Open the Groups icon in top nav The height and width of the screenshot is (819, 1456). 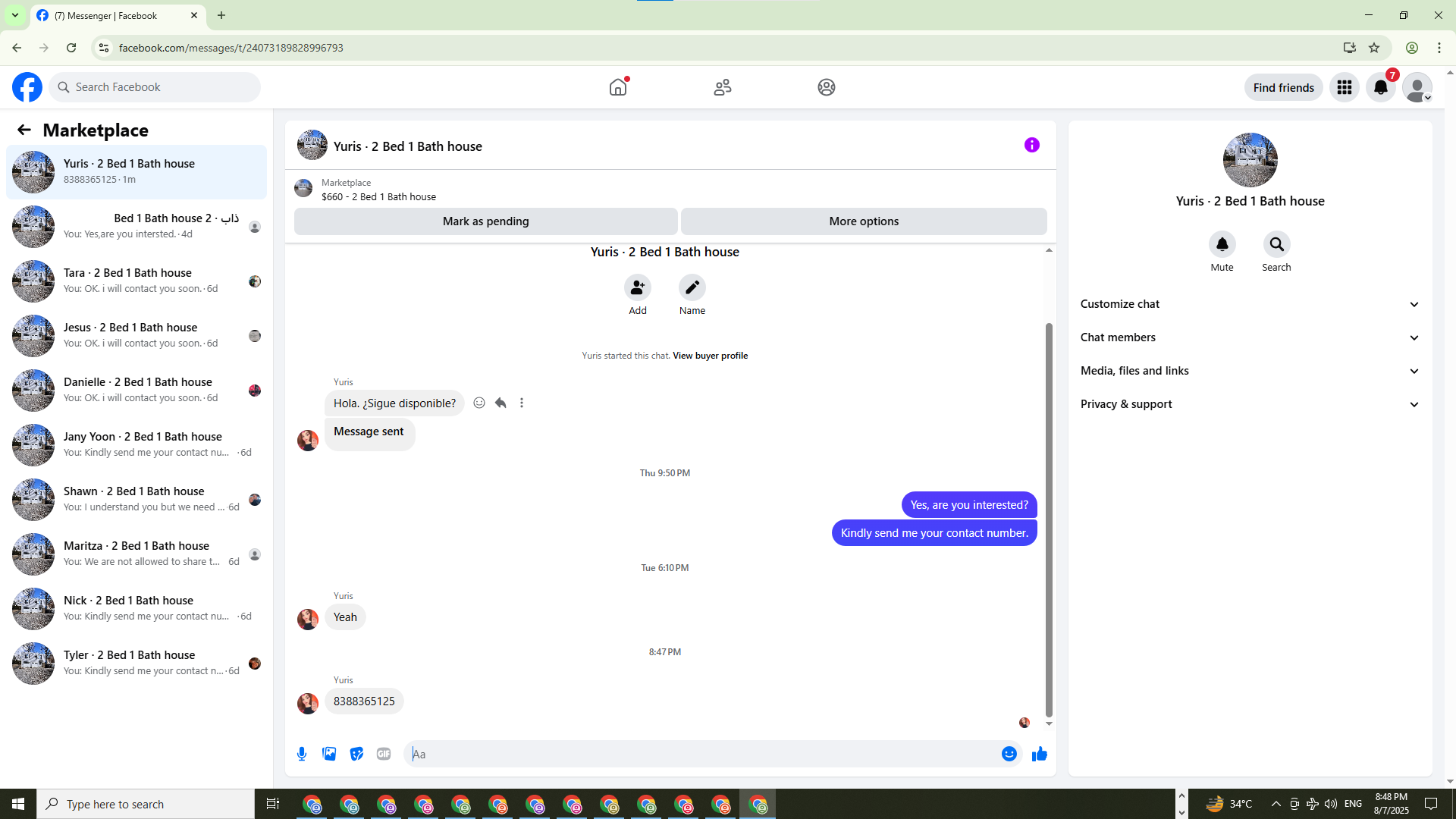click(x=827, y=87)
